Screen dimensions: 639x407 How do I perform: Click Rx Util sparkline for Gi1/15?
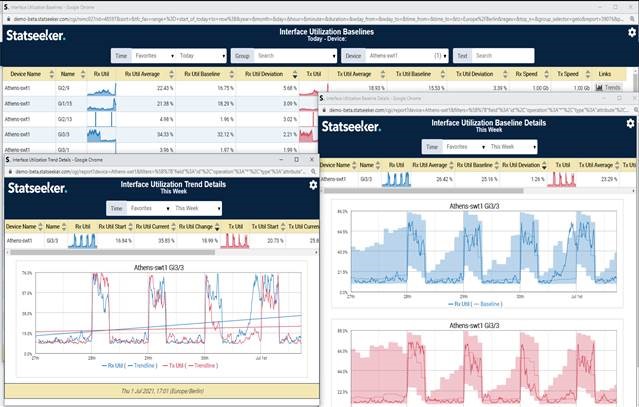[101, 104]
